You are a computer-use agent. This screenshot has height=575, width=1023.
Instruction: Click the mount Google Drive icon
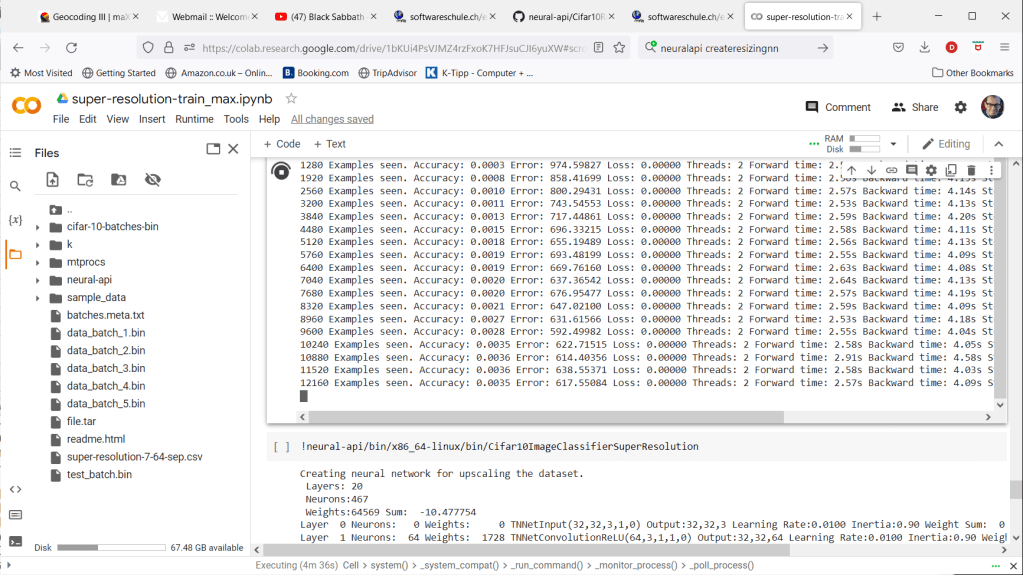(119, 180)
